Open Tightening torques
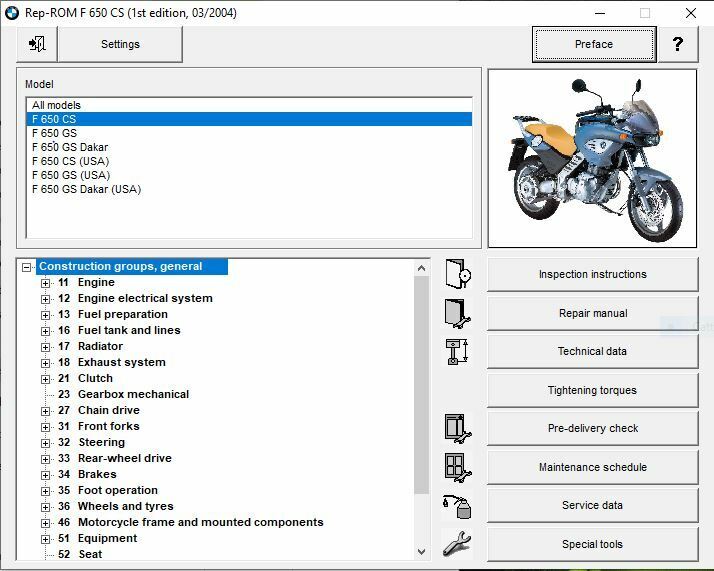This screenshot has width=714, height=571. click(x=592, y=390)
